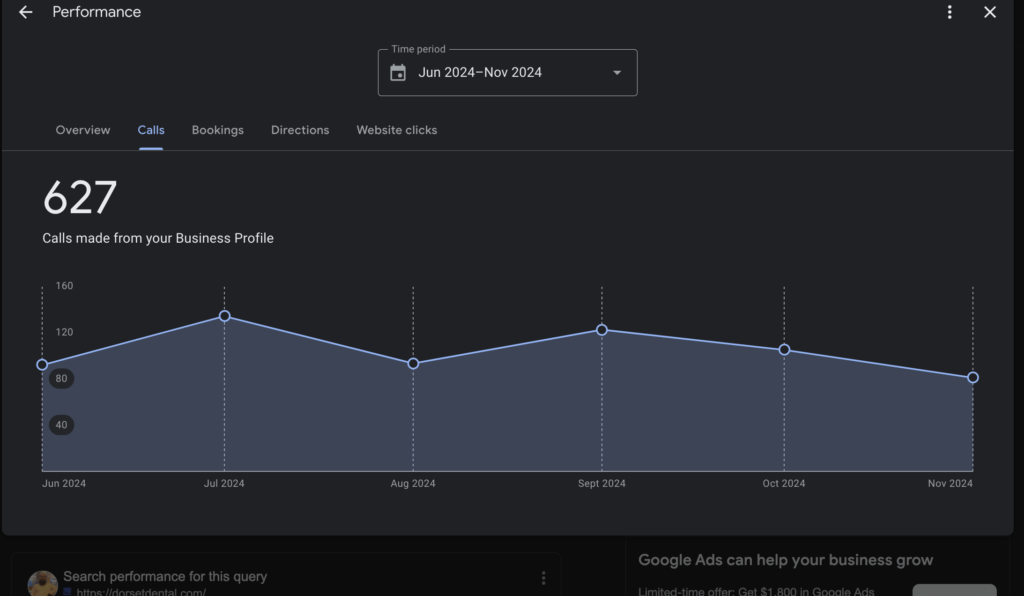Go back using the Performance back arrow
The height and width of the screenshot is (596, 1024).
[x=25, y=12]
